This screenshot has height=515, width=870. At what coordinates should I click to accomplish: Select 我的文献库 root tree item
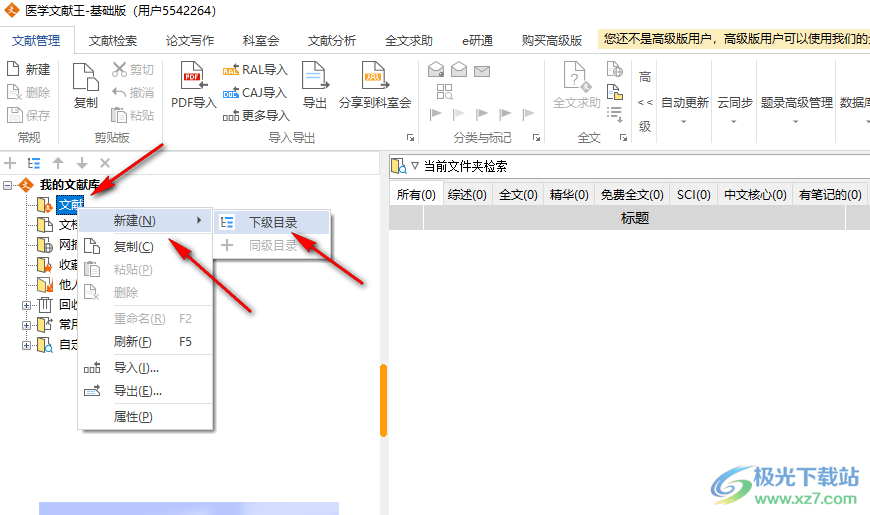69,185
